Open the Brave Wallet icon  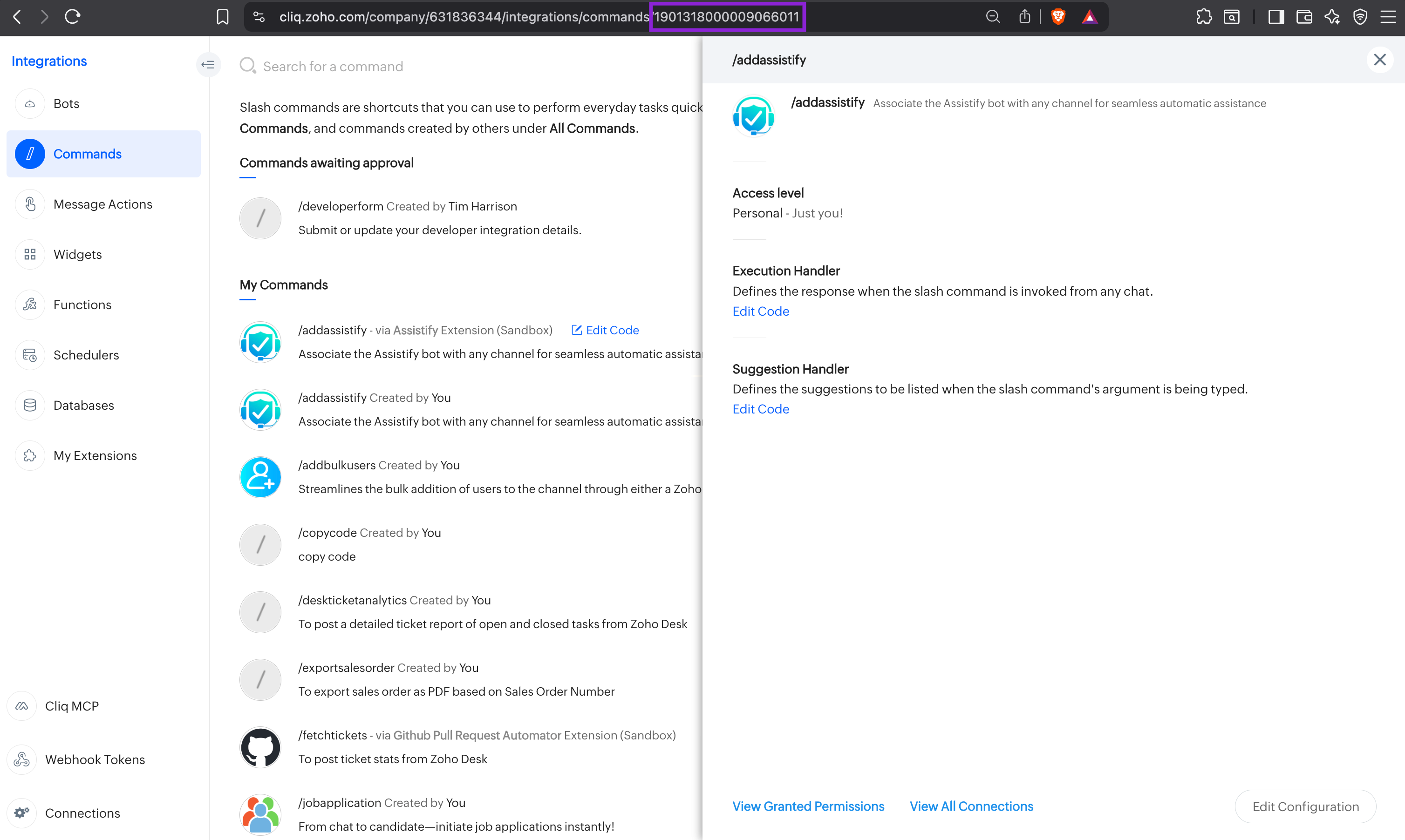click(x=1304, y=17)
